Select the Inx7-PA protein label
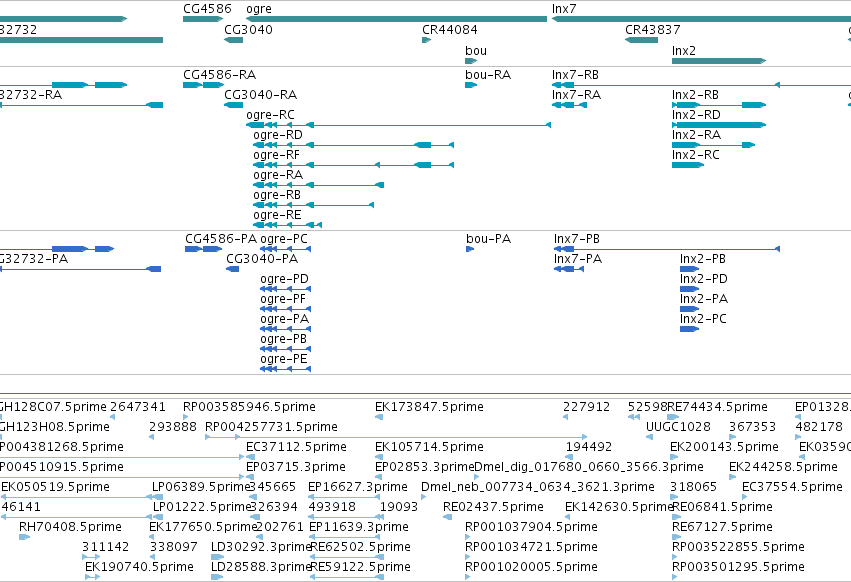851x582 pixels. tap(578, 259)
